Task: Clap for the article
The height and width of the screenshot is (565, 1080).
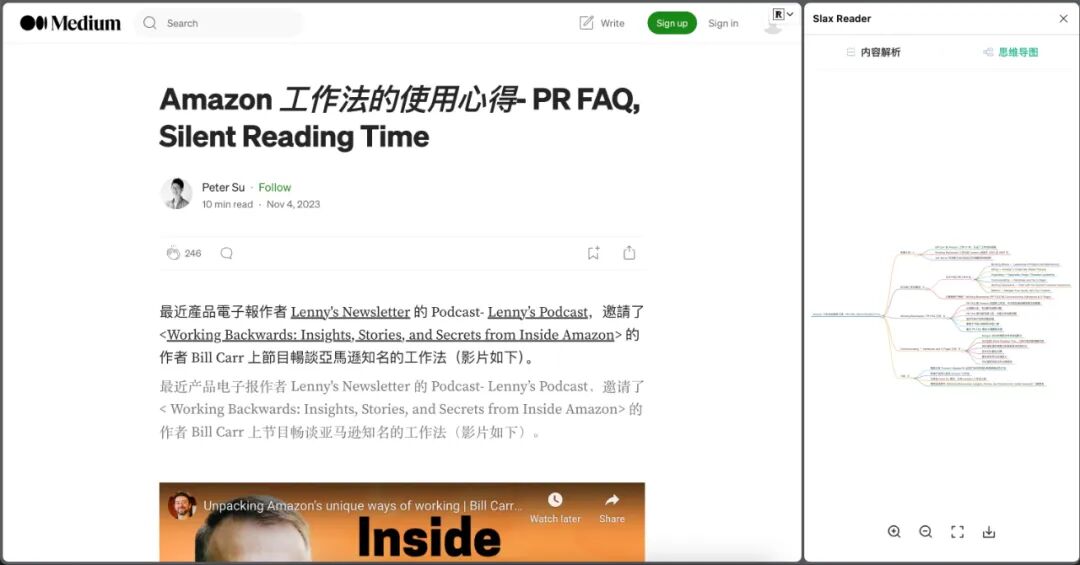Action: (173, 253)
